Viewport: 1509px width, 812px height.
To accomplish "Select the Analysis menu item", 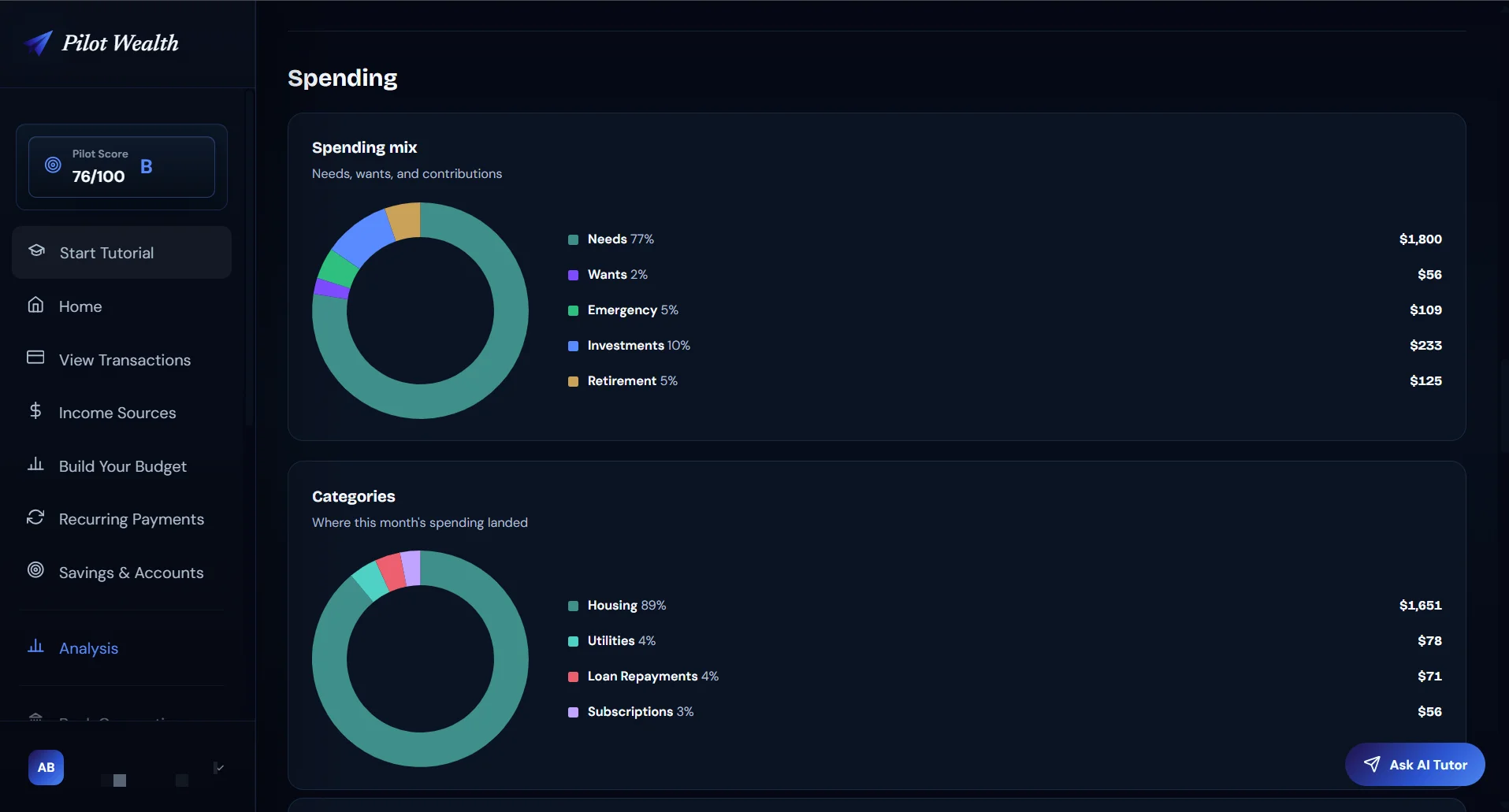I will pos(121,647).
